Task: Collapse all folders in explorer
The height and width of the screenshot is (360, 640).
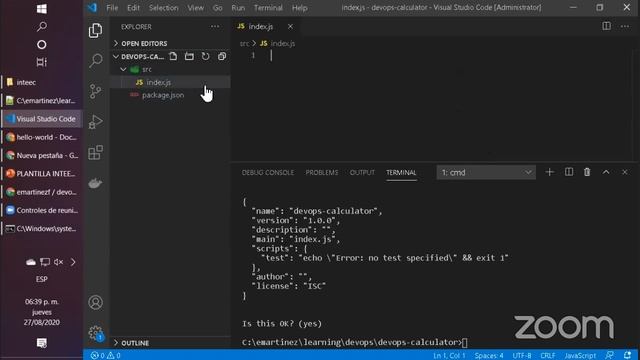Action: [222, 56]
